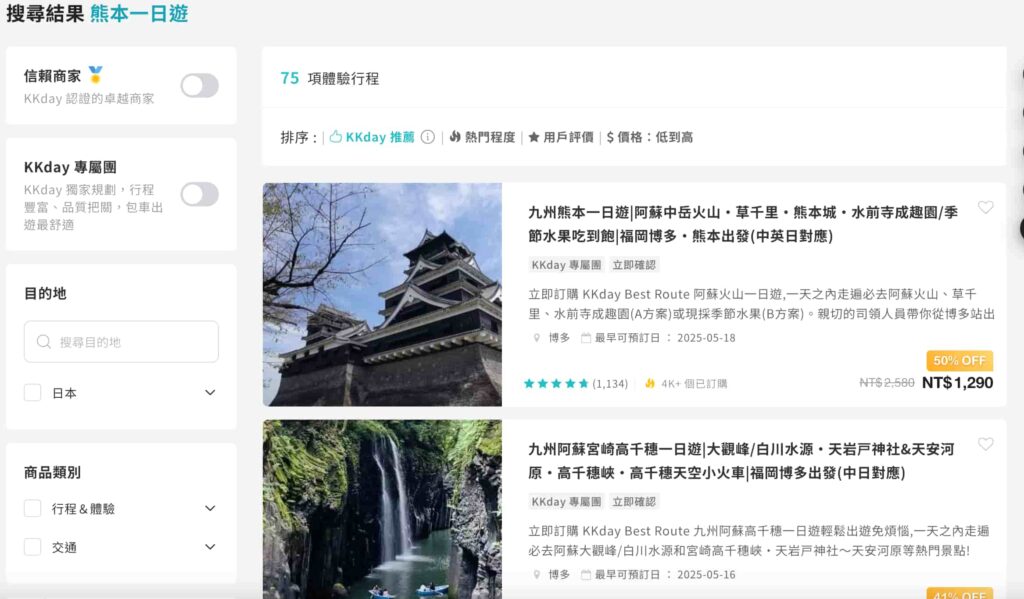Sort by 價格：低到高

pyautogui.click(x=650, y=137)
